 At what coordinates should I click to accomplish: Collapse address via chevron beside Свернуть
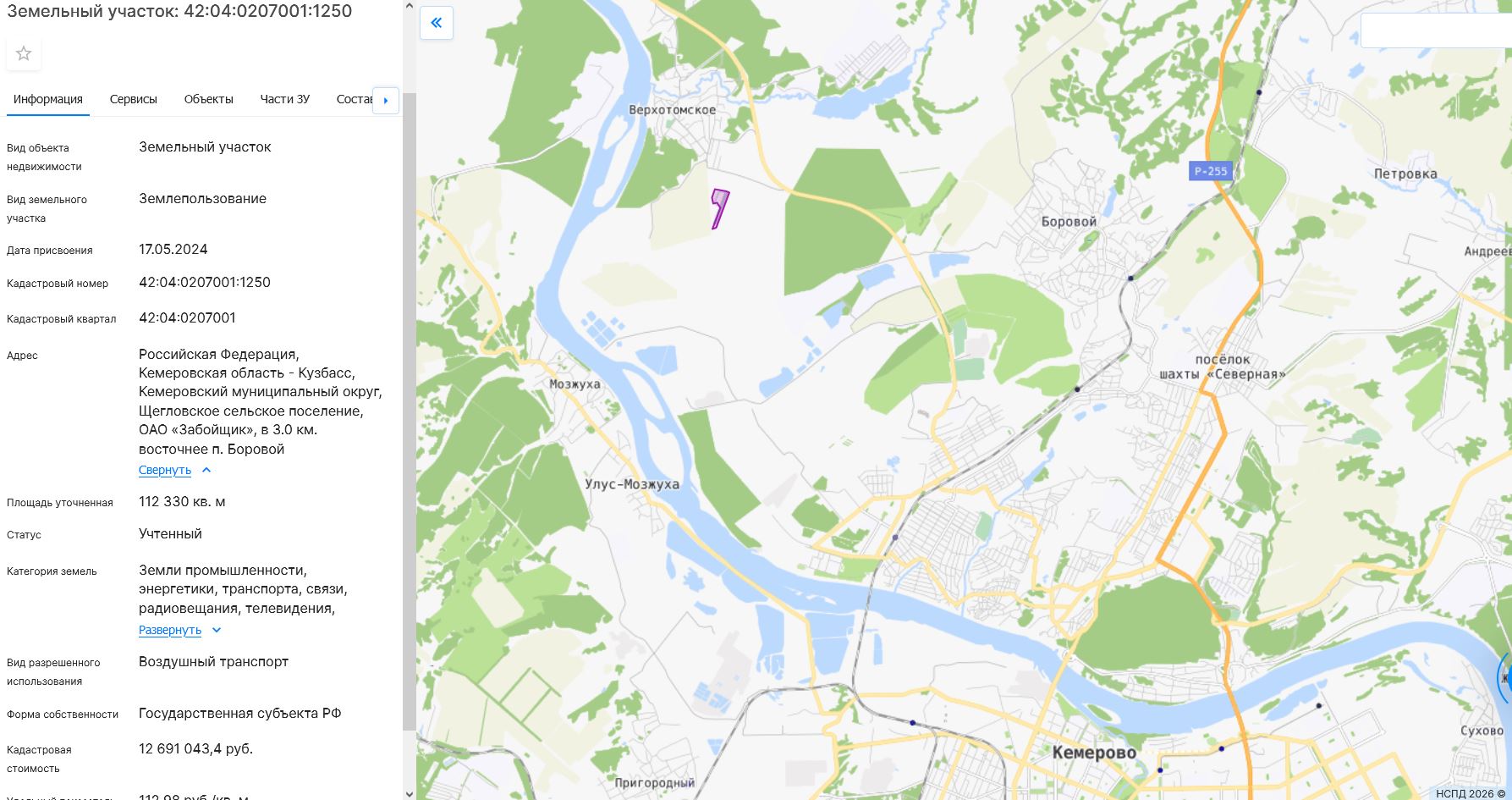point(206,470)
